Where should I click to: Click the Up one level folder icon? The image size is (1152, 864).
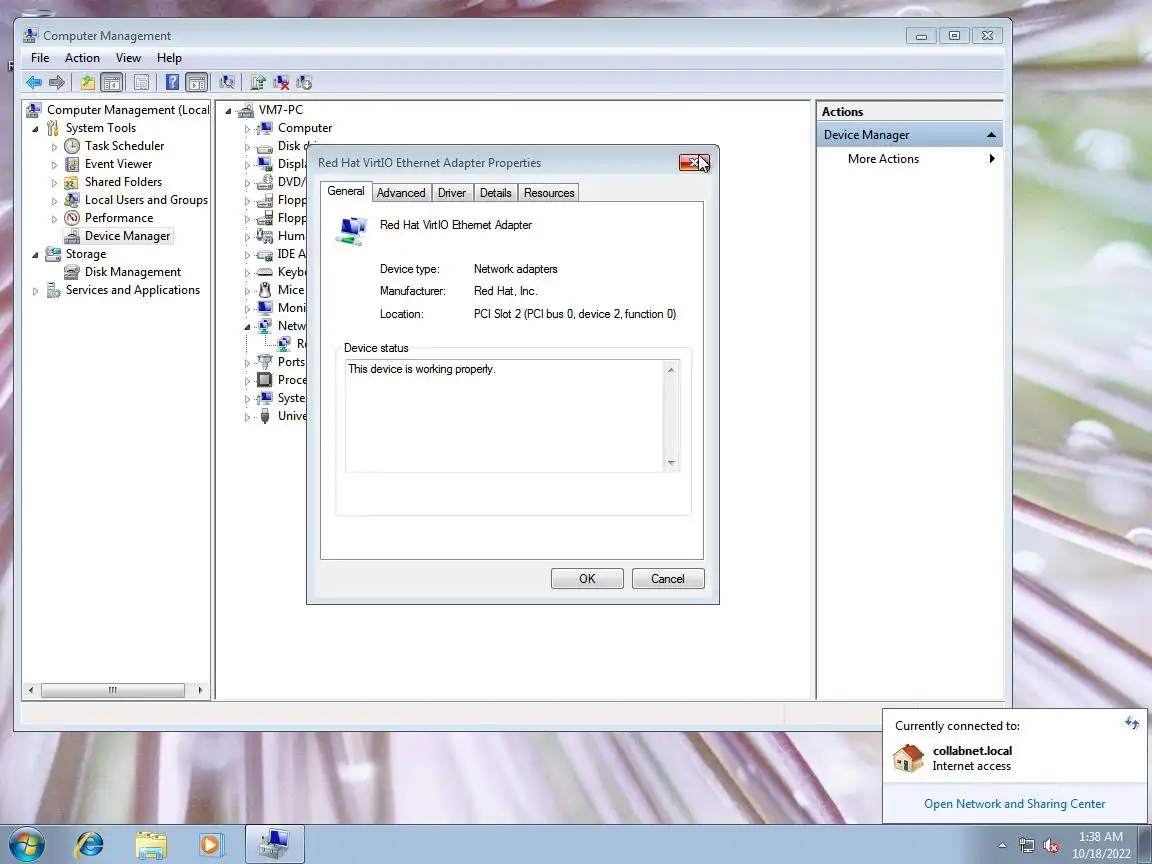tap(87, 82)
